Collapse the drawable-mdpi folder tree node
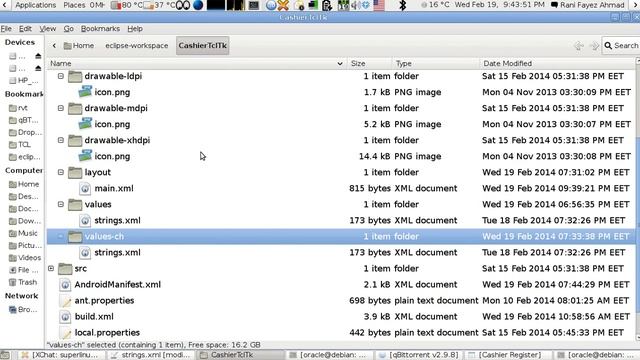The height and width of the screenshot is (360, 640). pyautogui.click(x=61, y=109)
